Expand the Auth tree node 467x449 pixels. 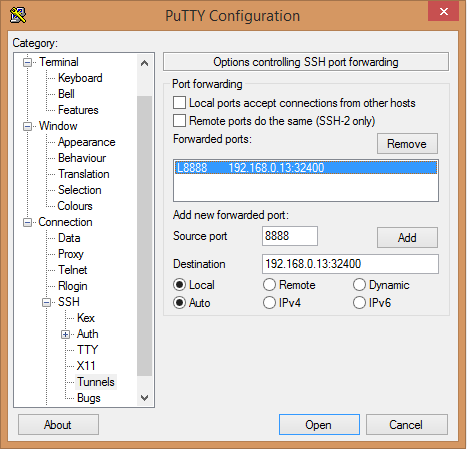(66, 334)
